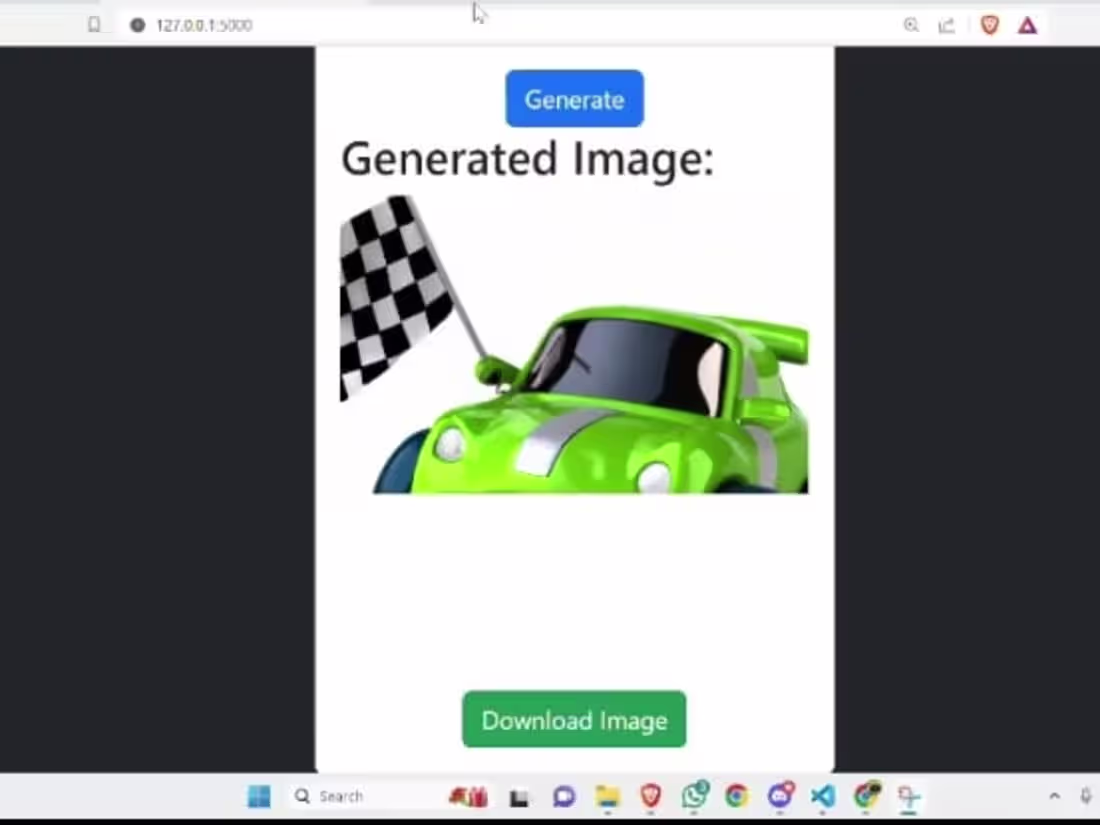Open the reading mode icon left of address bar

coord(95,25)
